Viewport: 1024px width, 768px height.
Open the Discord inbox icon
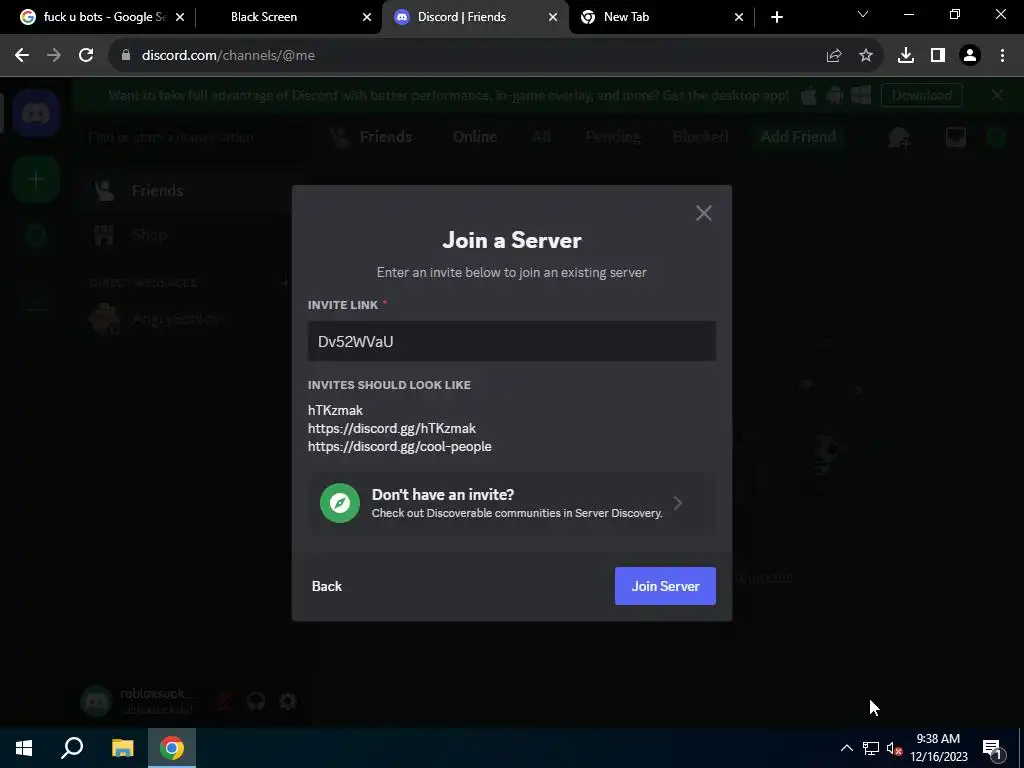coord(955,137)
